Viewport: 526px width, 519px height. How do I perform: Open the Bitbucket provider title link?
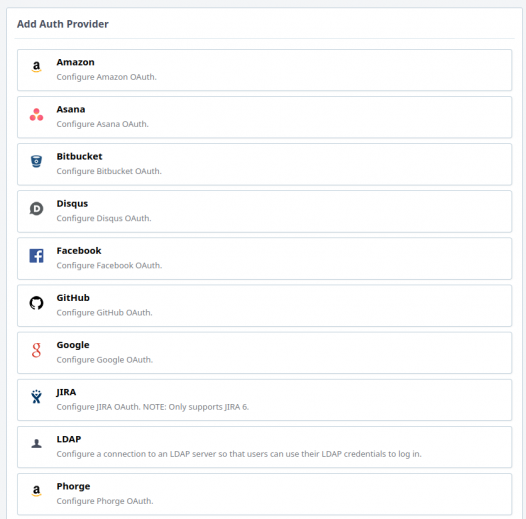coord(79,157)
